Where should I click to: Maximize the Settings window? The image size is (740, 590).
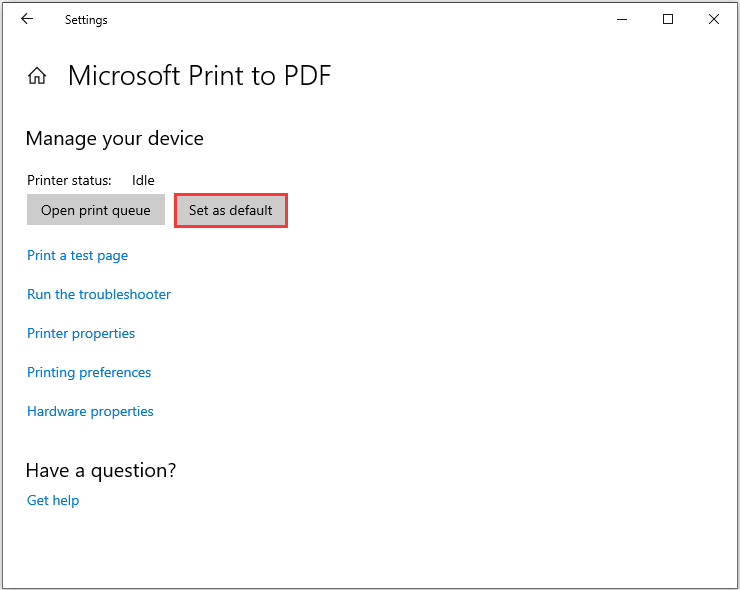tap(668, 19)
